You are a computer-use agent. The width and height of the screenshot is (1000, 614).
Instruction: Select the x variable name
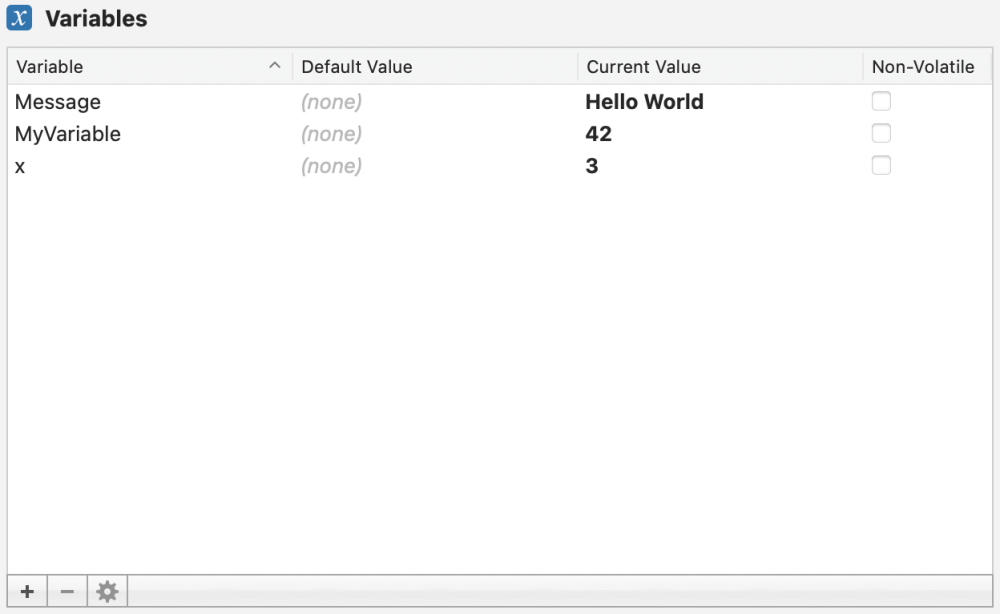tap(20, 166)
